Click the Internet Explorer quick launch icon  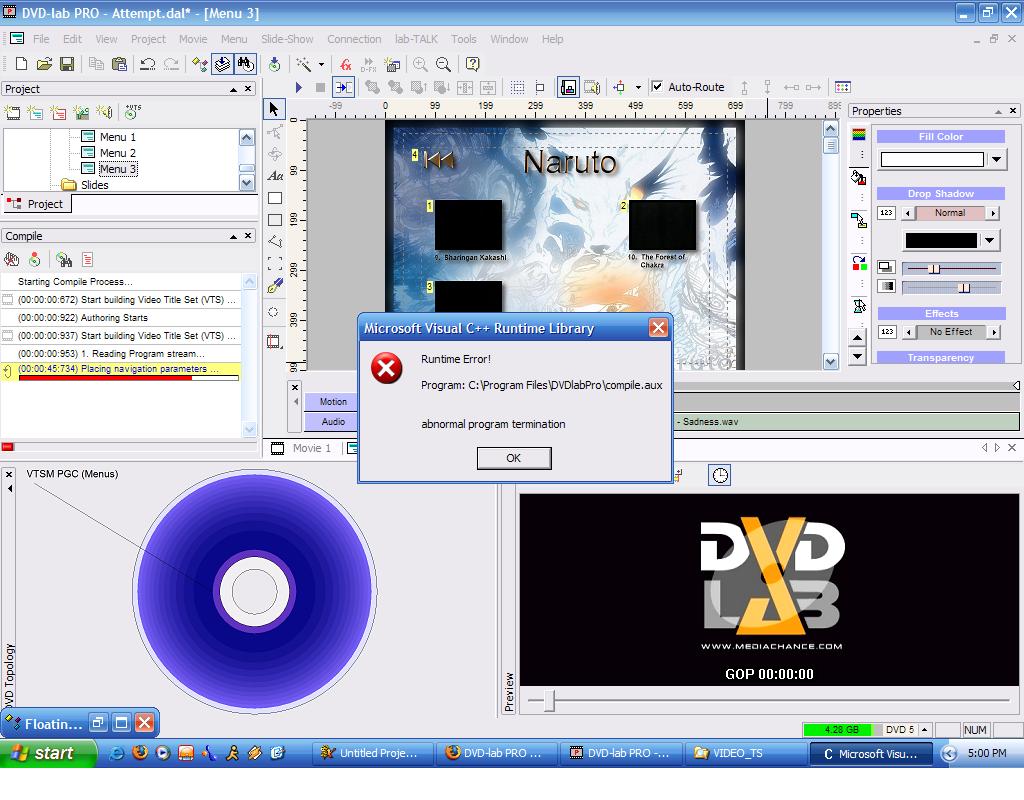(x=117, y=753)
